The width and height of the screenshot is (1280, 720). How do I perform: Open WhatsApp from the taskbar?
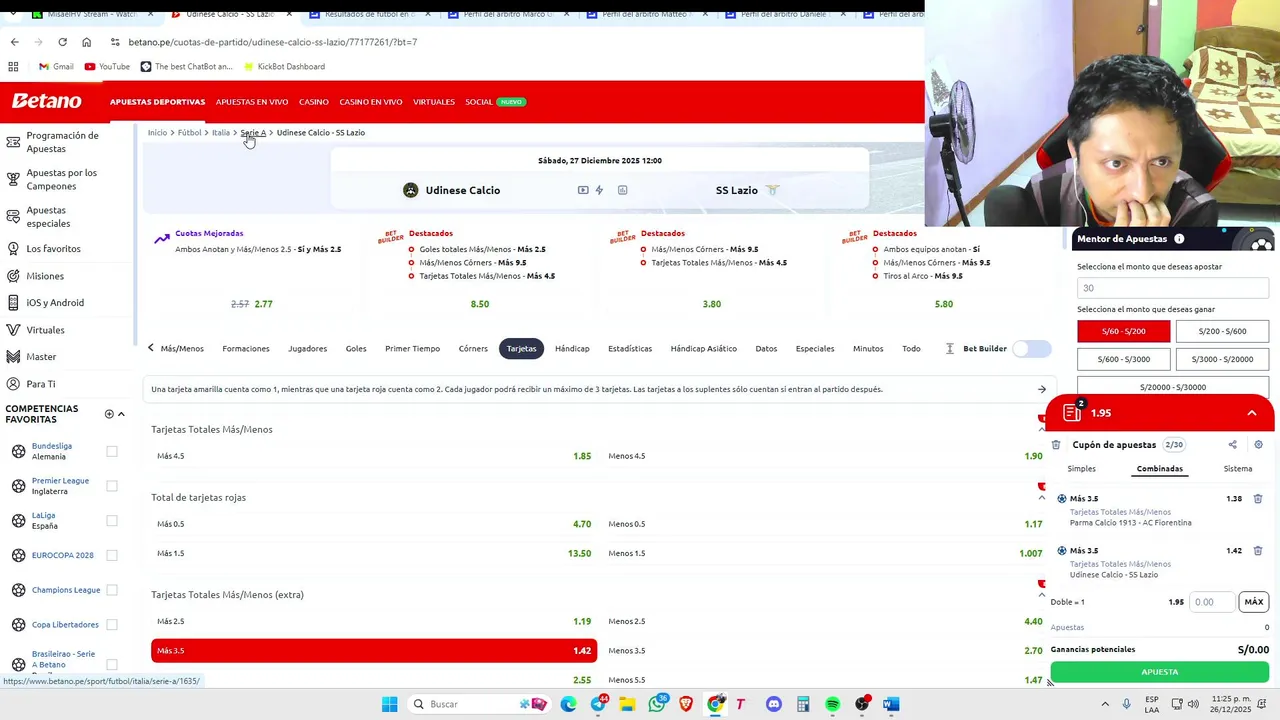(657, 704)
